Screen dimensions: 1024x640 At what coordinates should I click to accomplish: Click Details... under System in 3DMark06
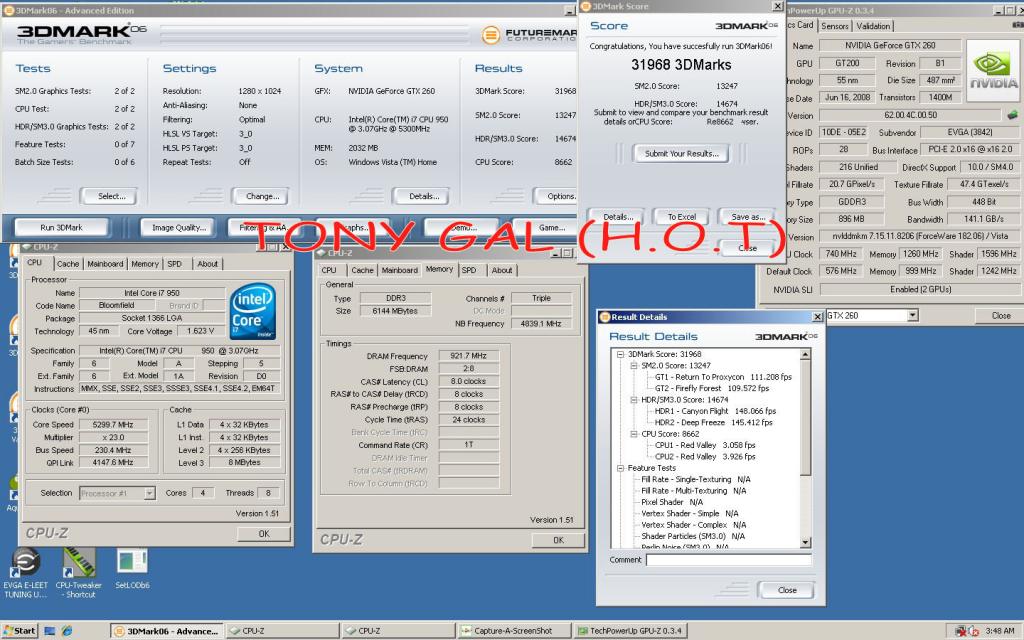(x=424, y=196)
